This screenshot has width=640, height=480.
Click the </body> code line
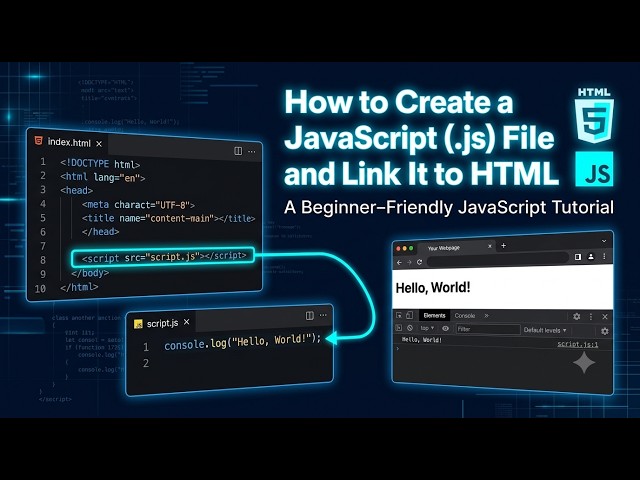click(x=90, y=273)
